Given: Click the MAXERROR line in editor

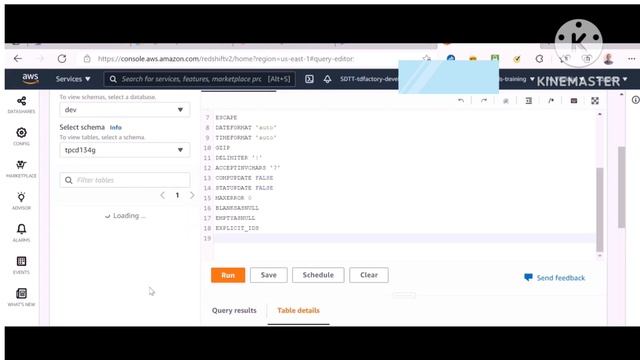Looking at the screenshot, I should 233,198.
